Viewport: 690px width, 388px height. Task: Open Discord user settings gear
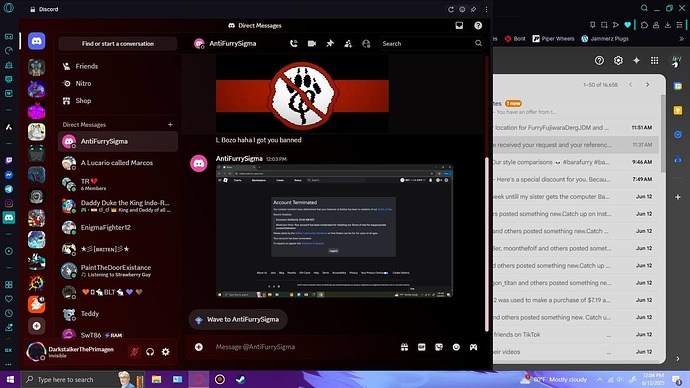point(165,351)
